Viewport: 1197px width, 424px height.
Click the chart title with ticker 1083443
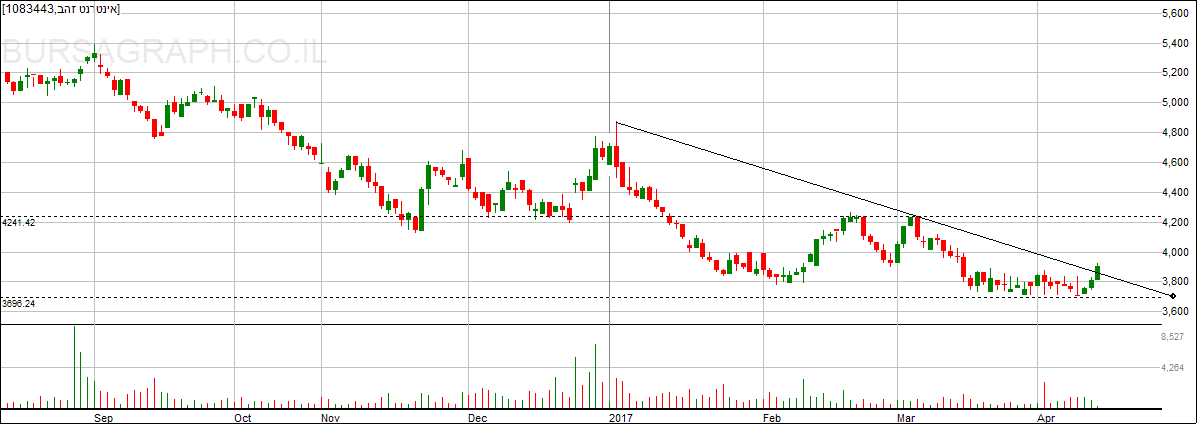tap(61, 8)
